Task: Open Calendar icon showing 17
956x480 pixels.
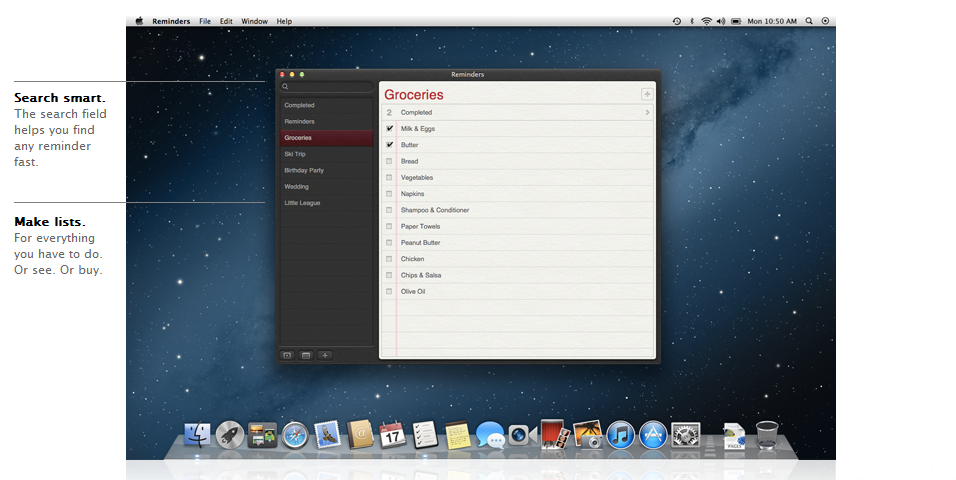Action: pyautogui.click(x=393, y=435)
